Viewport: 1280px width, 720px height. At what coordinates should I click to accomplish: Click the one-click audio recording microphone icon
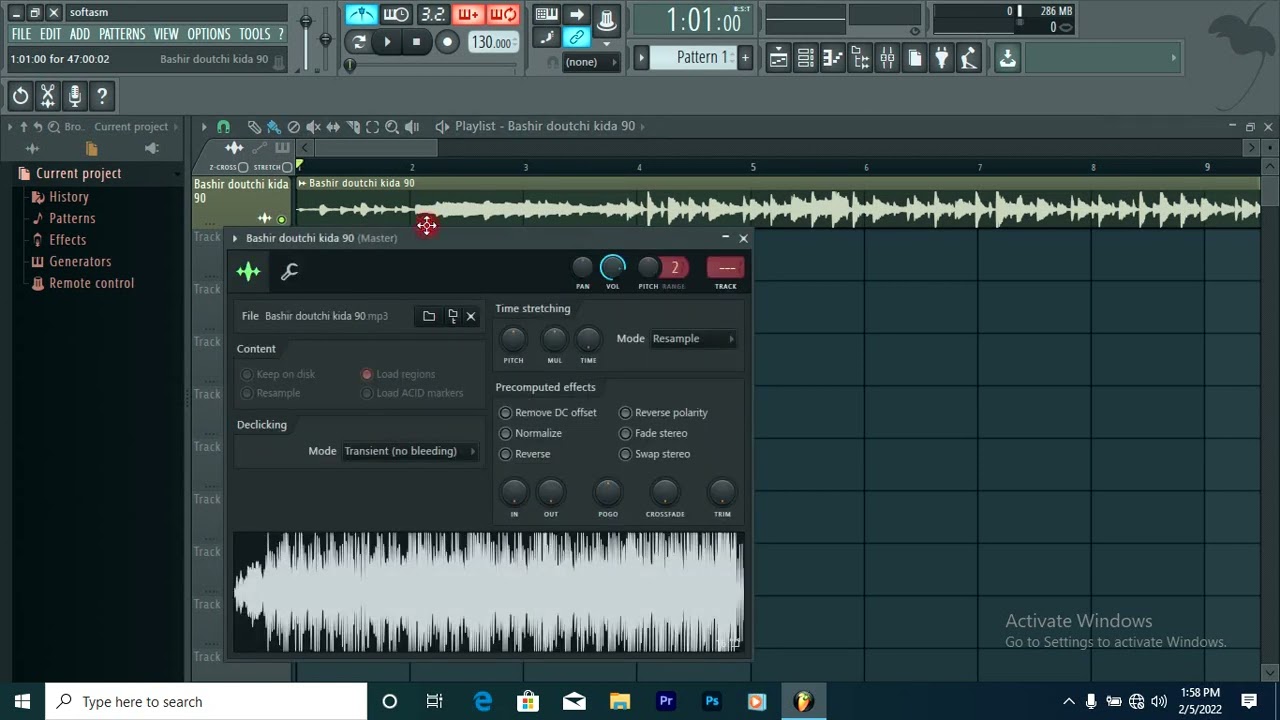click(74, 96)
